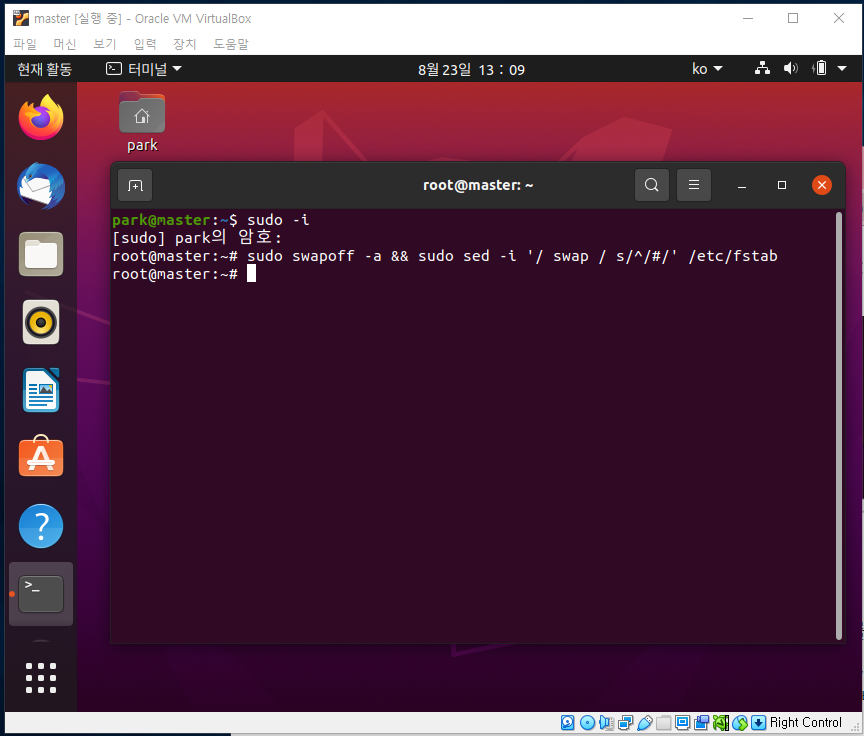The image size is (864, 736).
Task: Expand the system menu arrow in top bar
Action: [841, 69]
